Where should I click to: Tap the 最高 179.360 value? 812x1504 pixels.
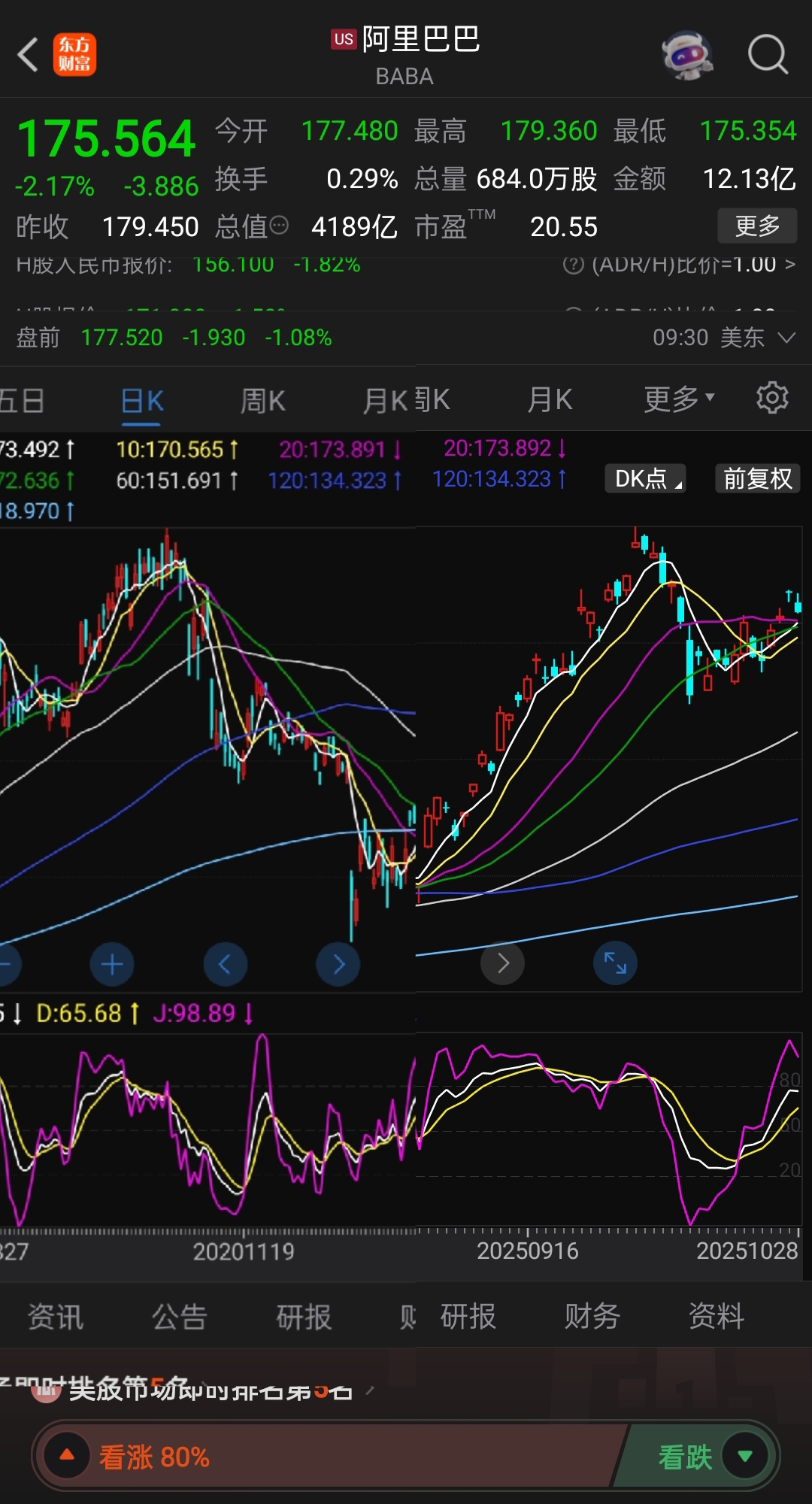point(549,131)
